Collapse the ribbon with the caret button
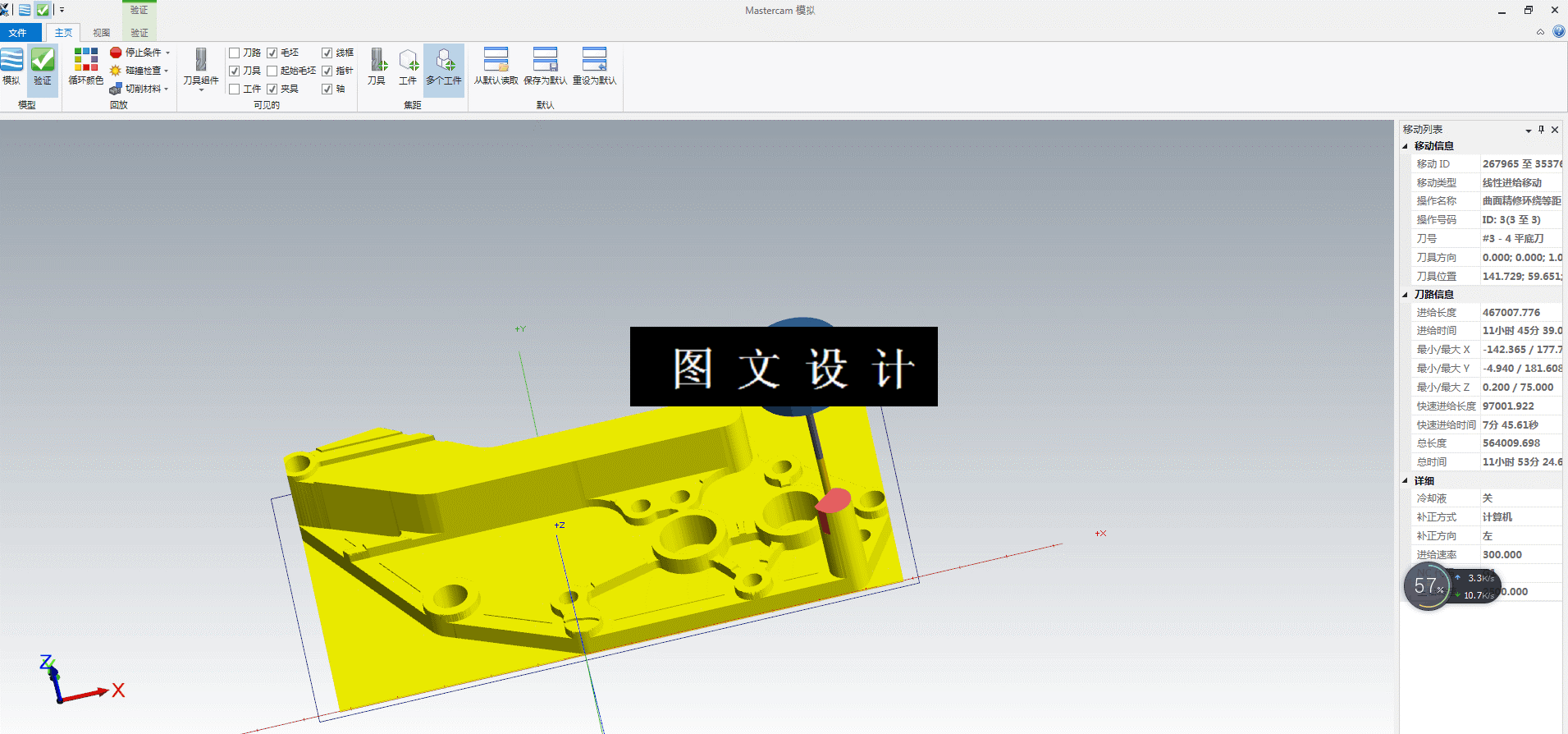The image size is (1568, 734). pyautogui.click(x=1540, y=32)
